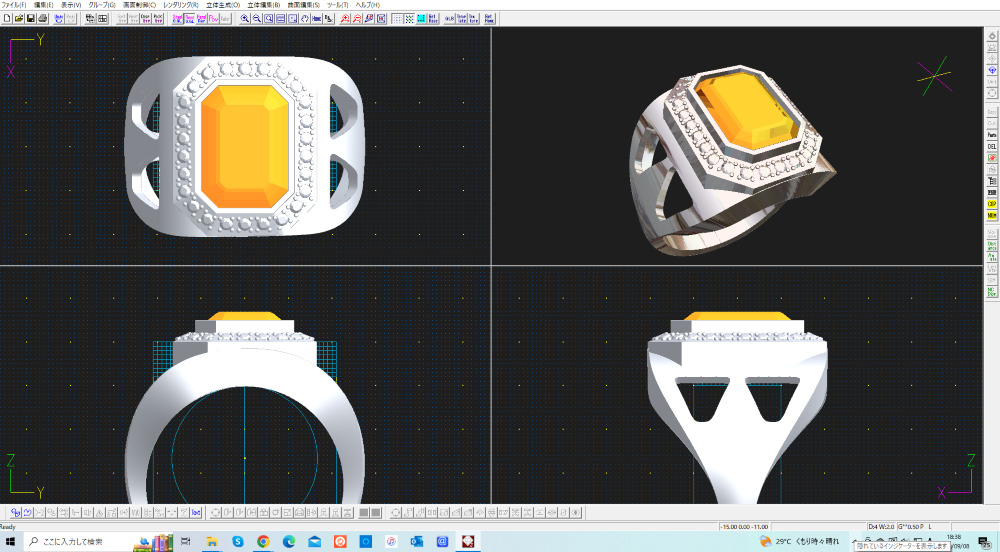Click the Print icon in the toolbar
Image resolution: width=1000 pixels, height=552 pixels.
[x=43, y=19]
